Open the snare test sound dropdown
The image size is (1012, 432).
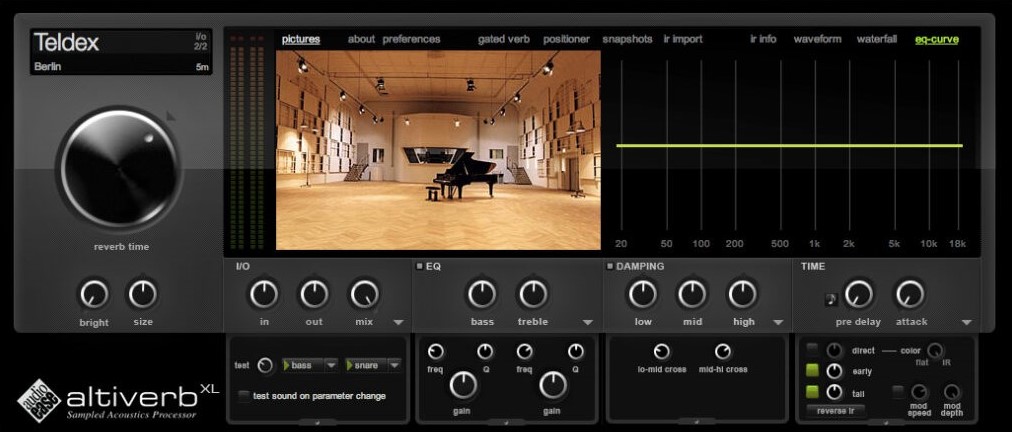tap(372, 366)
